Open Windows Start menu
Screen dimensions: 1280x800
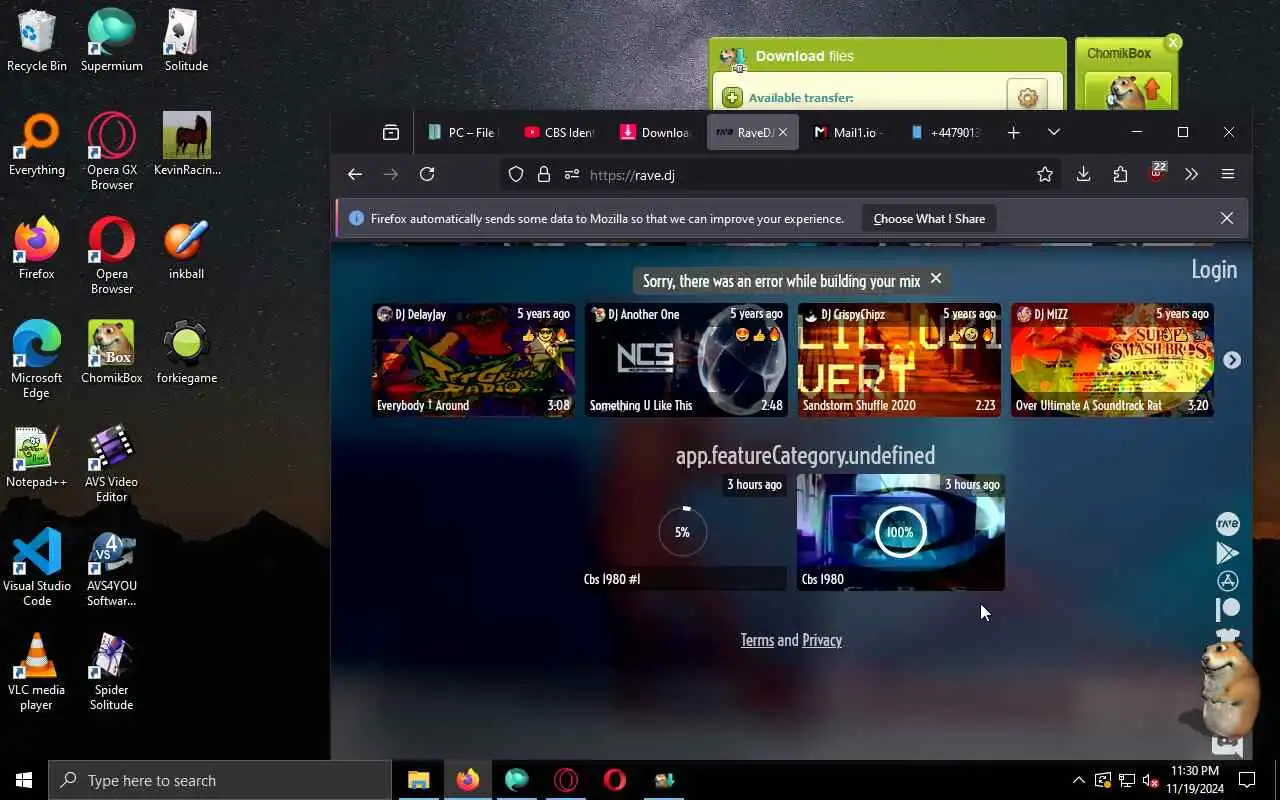pos(24,780)
